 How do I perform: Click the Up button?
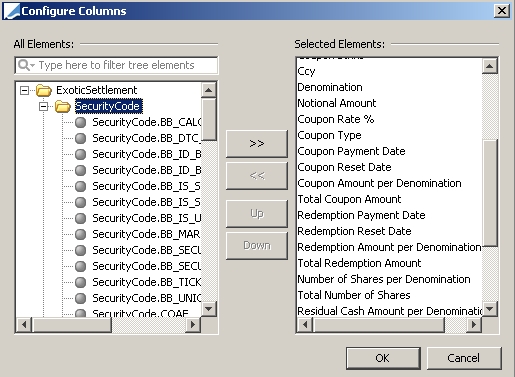pos(257,214)
